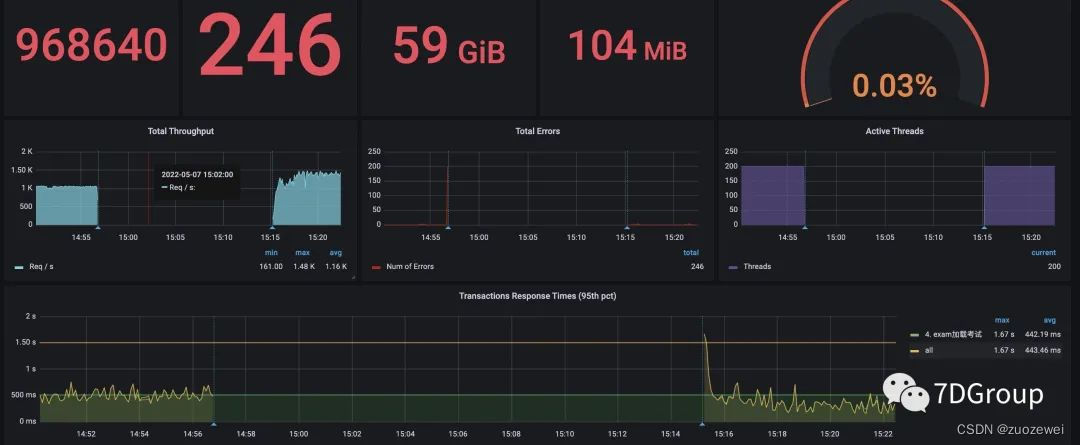Click the tooltip timestamp 2022-05-07 15:02:00
This screenshot has height=445, width=1080.
(197, 175)
